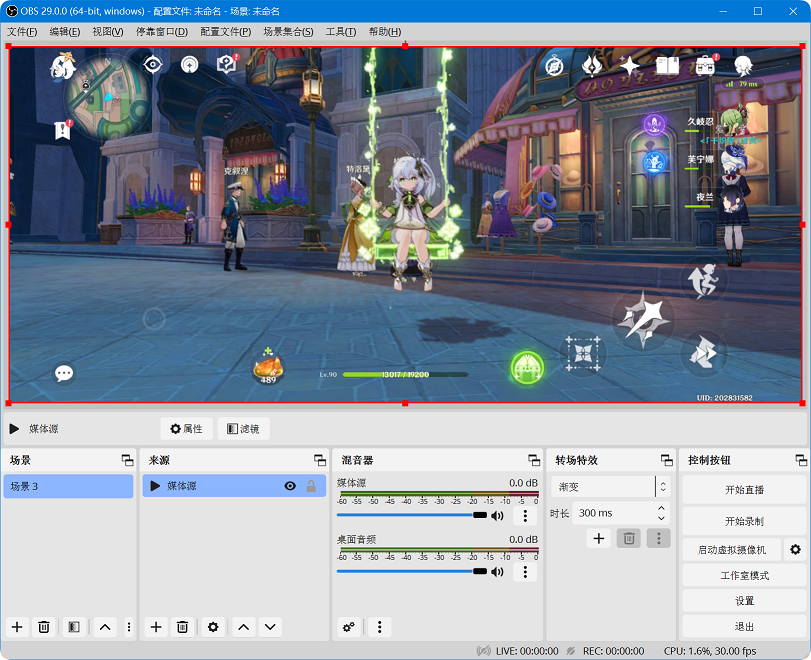
Task: Play media source in context toolbar
Action: point(14,429)
